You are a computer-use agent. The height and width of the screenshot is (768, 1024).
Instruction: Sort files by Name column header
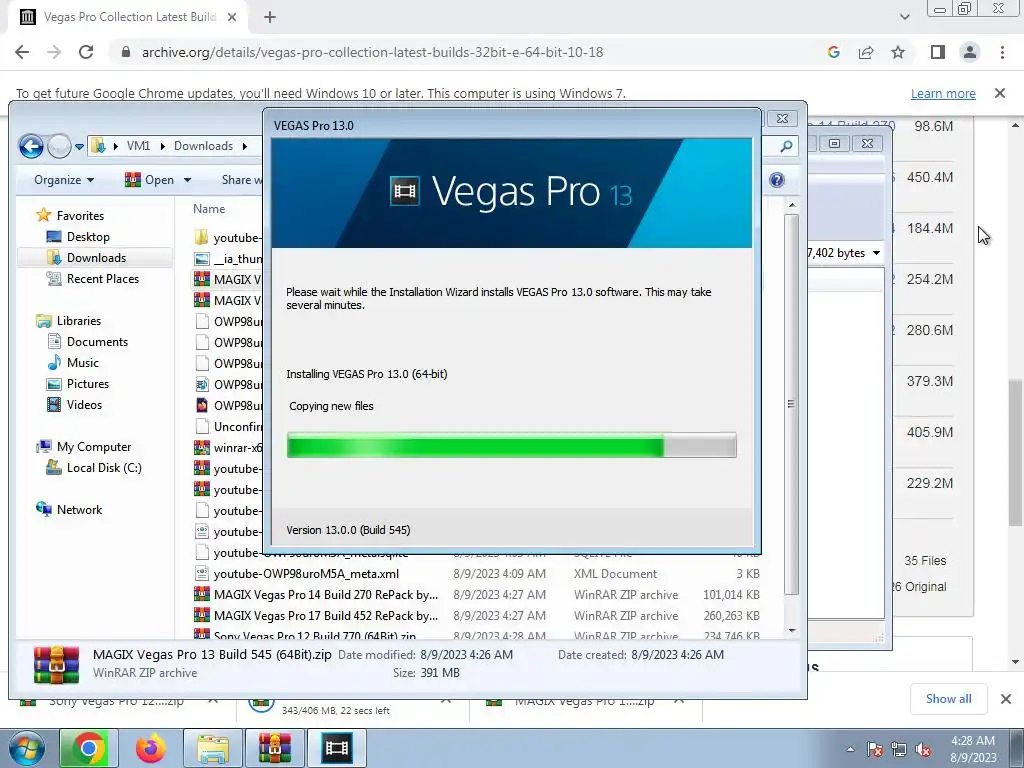[209, 208]
